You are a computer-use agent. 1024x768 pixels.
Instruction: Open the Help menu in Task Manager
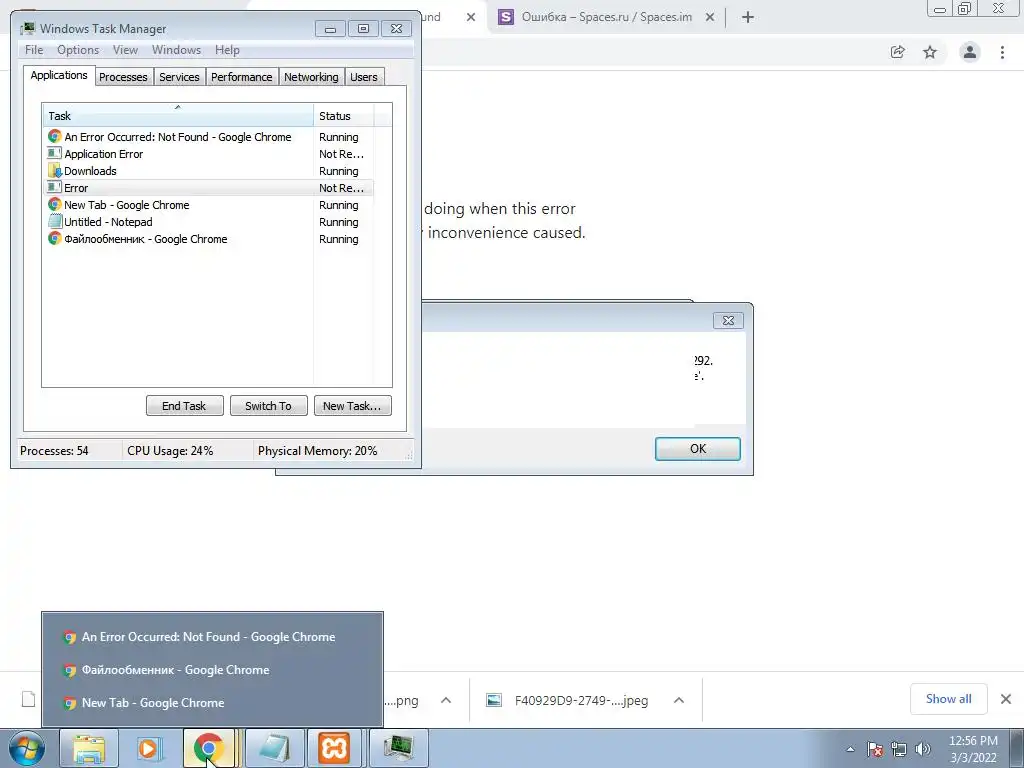coord(227,50)
